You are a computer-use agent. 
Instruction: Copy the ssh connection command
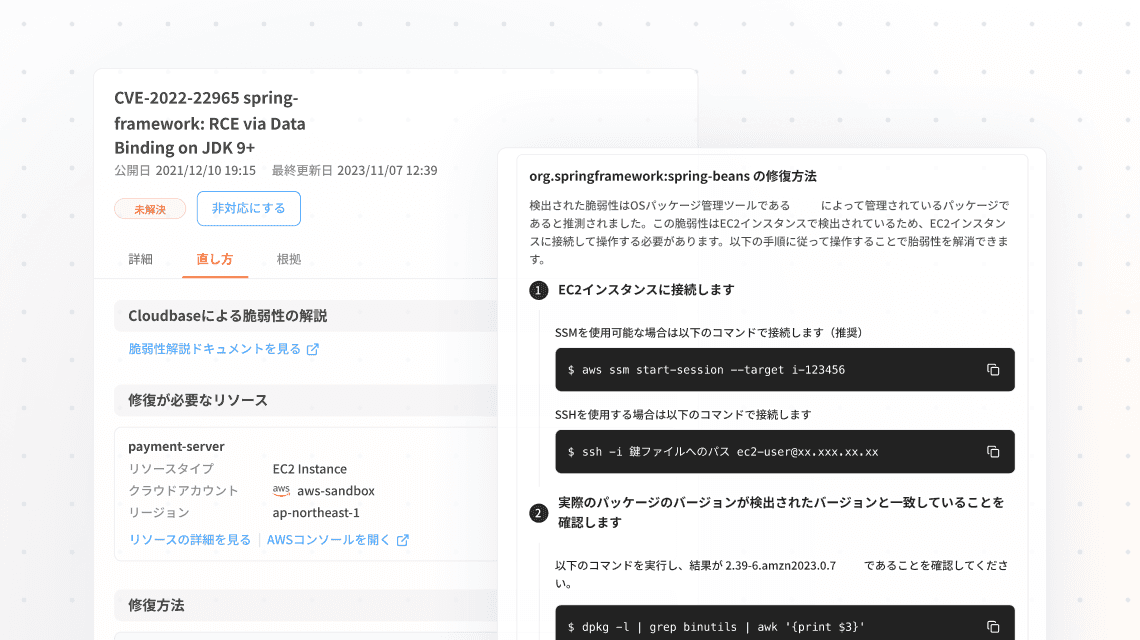[993, 451]
